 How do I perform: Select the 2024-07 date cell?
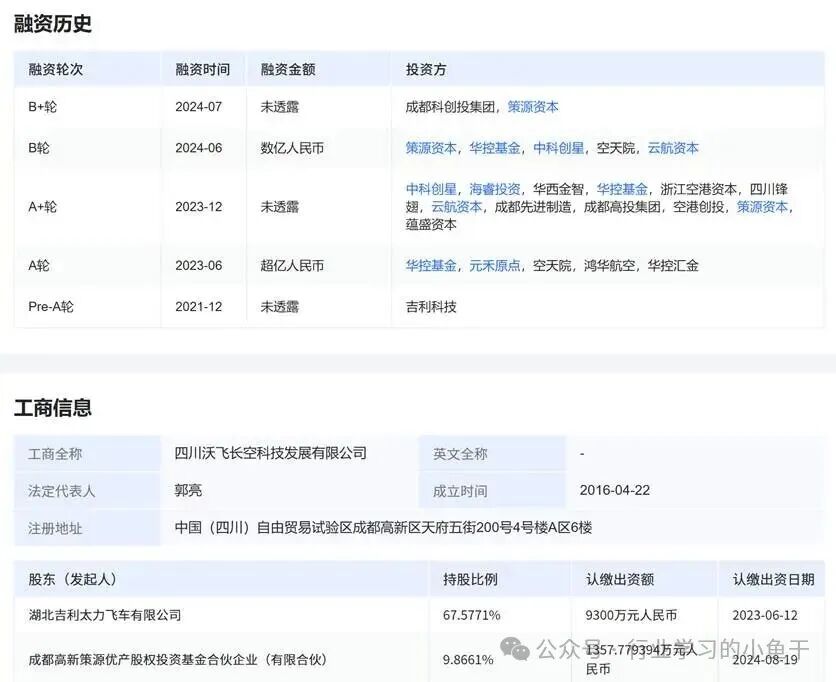[x=198, y=107]
